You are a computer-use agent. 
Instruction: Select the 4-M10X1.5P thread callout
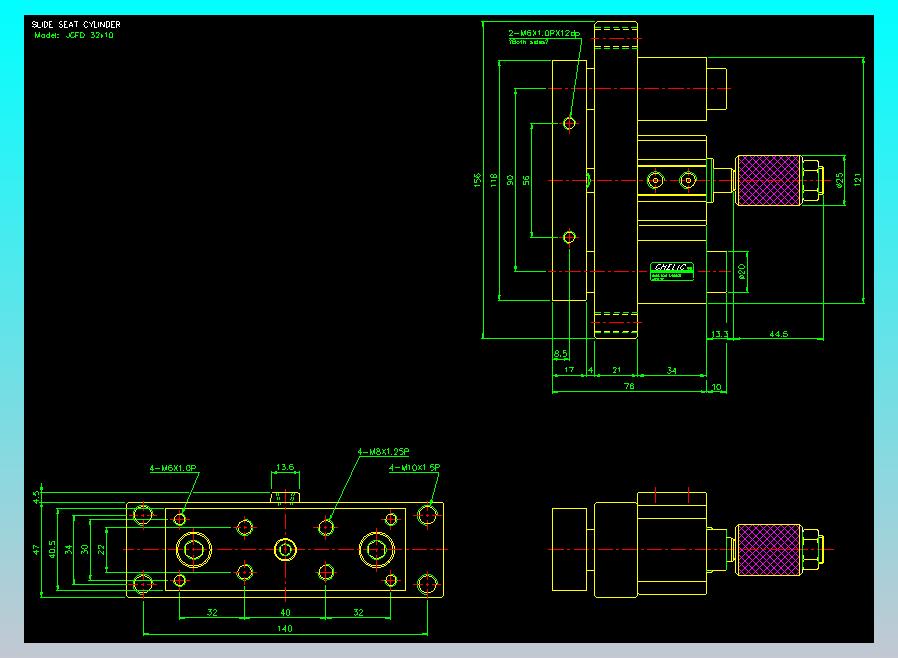[415, 467]
